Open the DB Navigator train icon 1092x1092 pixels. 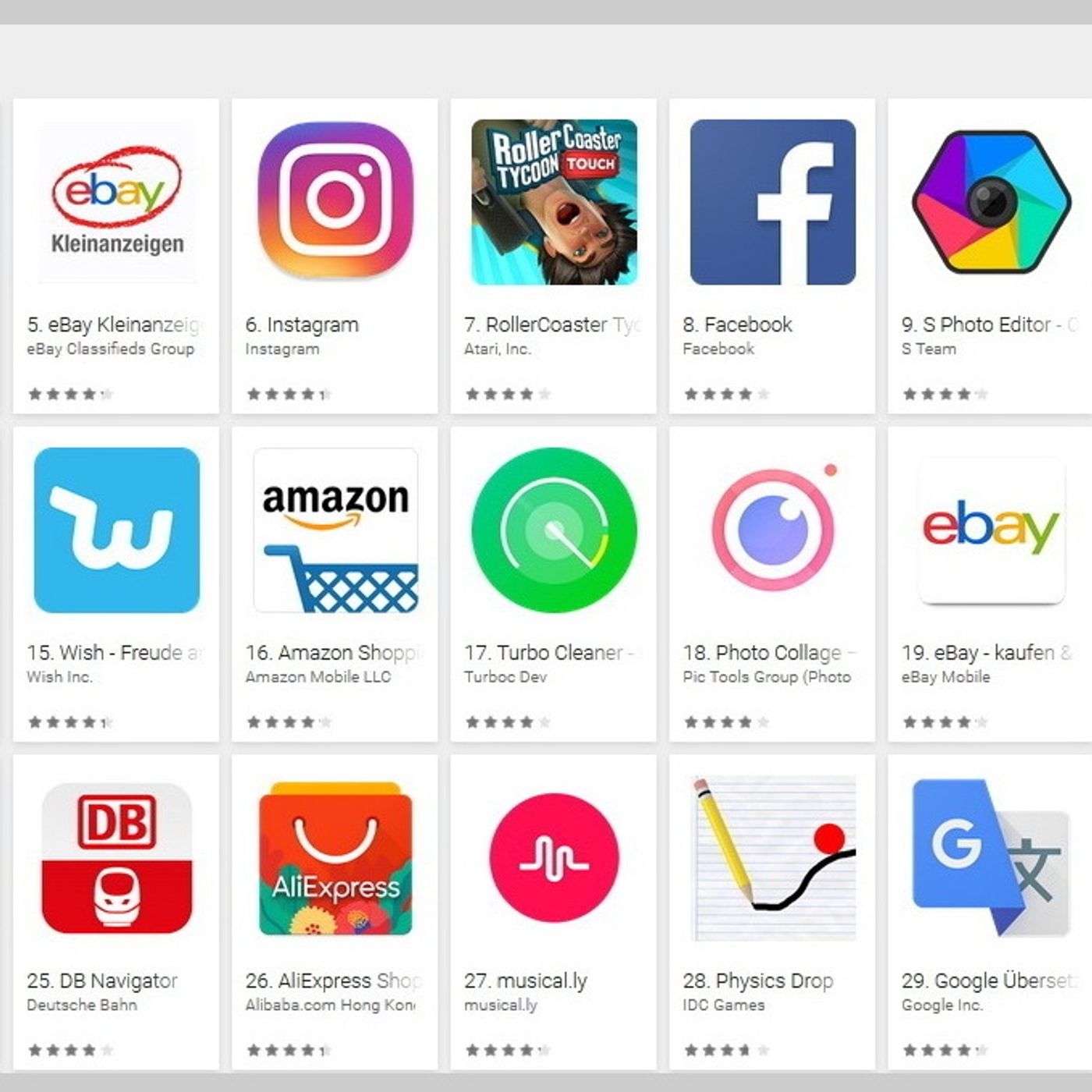click(117, 858)
